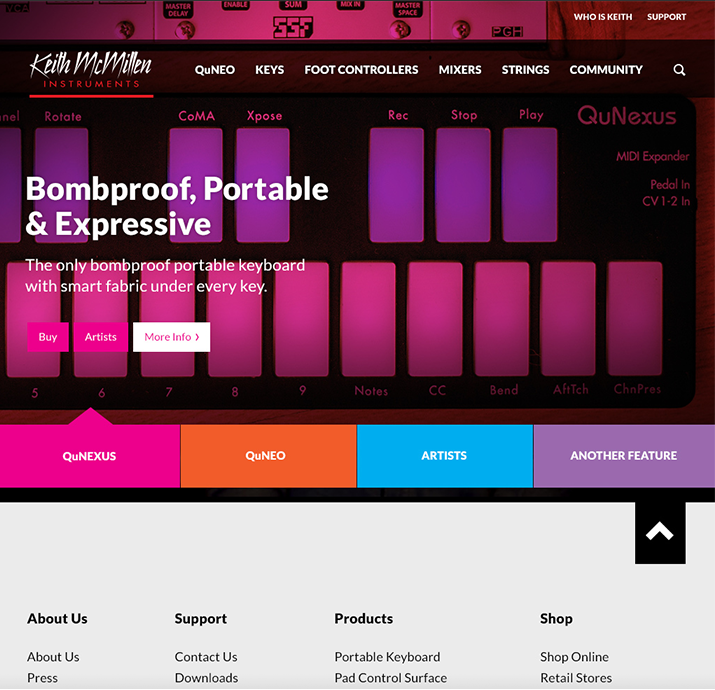Viewport: 715px width, 690px height.
Task: Open Contact Us footer link
Action: [206, 657]
